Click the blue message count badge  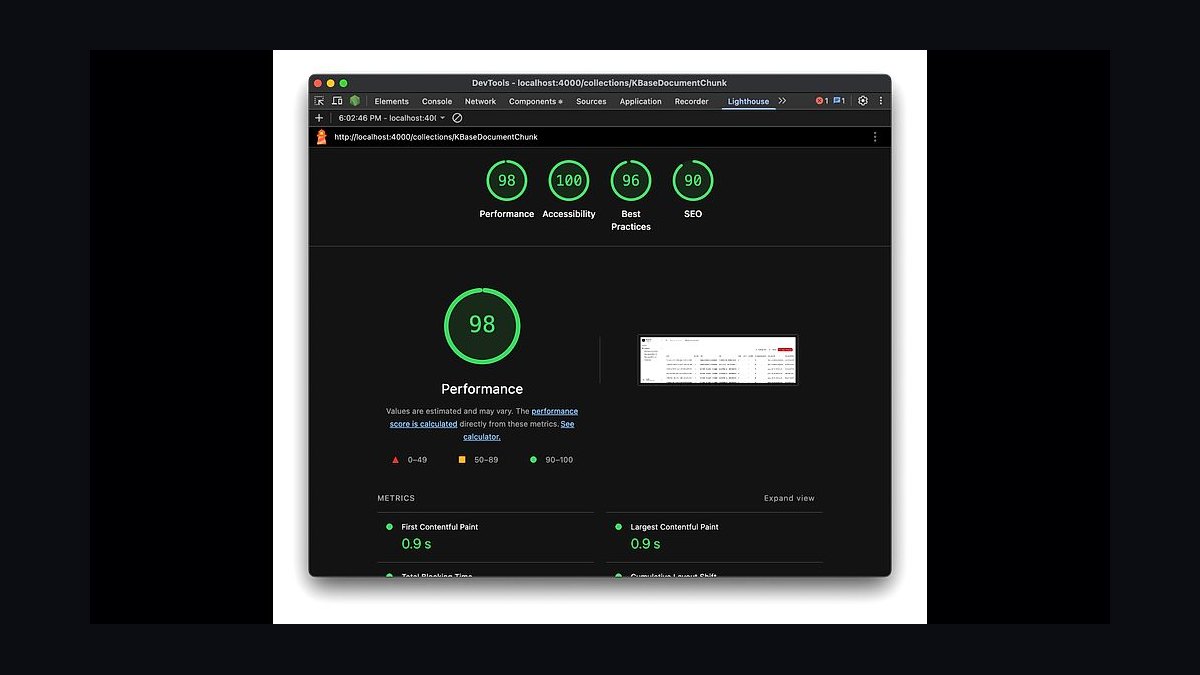tap(840, 101)
